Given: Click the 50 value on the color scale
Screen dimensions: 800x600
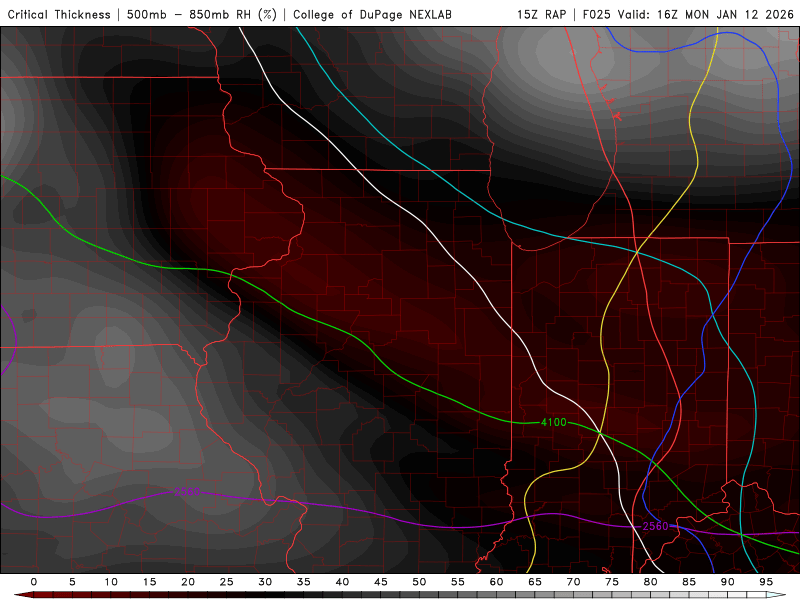Looking at the screenshot, I should pyautogui.click(x=419, y=582).
